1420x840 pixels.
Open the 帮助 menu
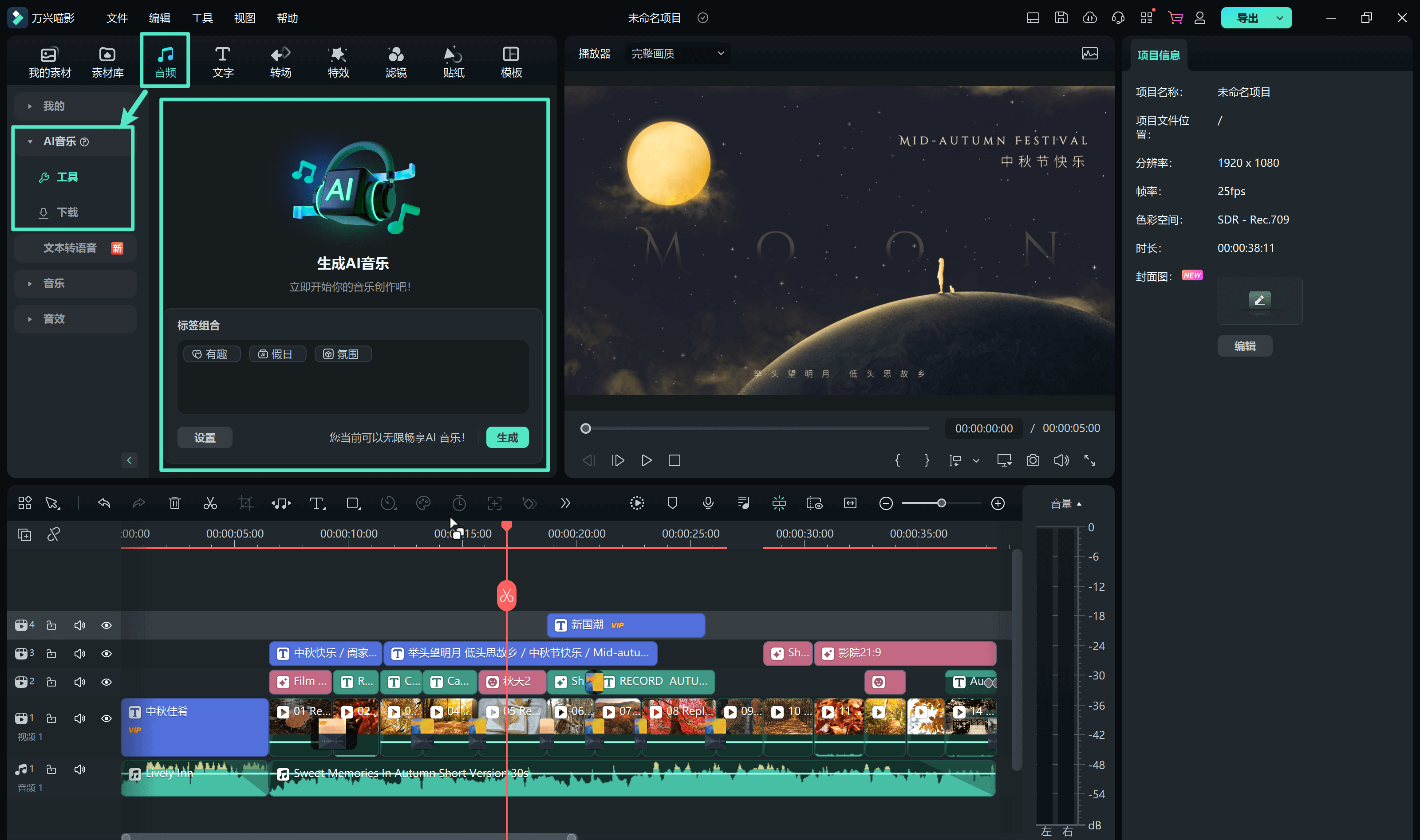[x=287, y=18]
